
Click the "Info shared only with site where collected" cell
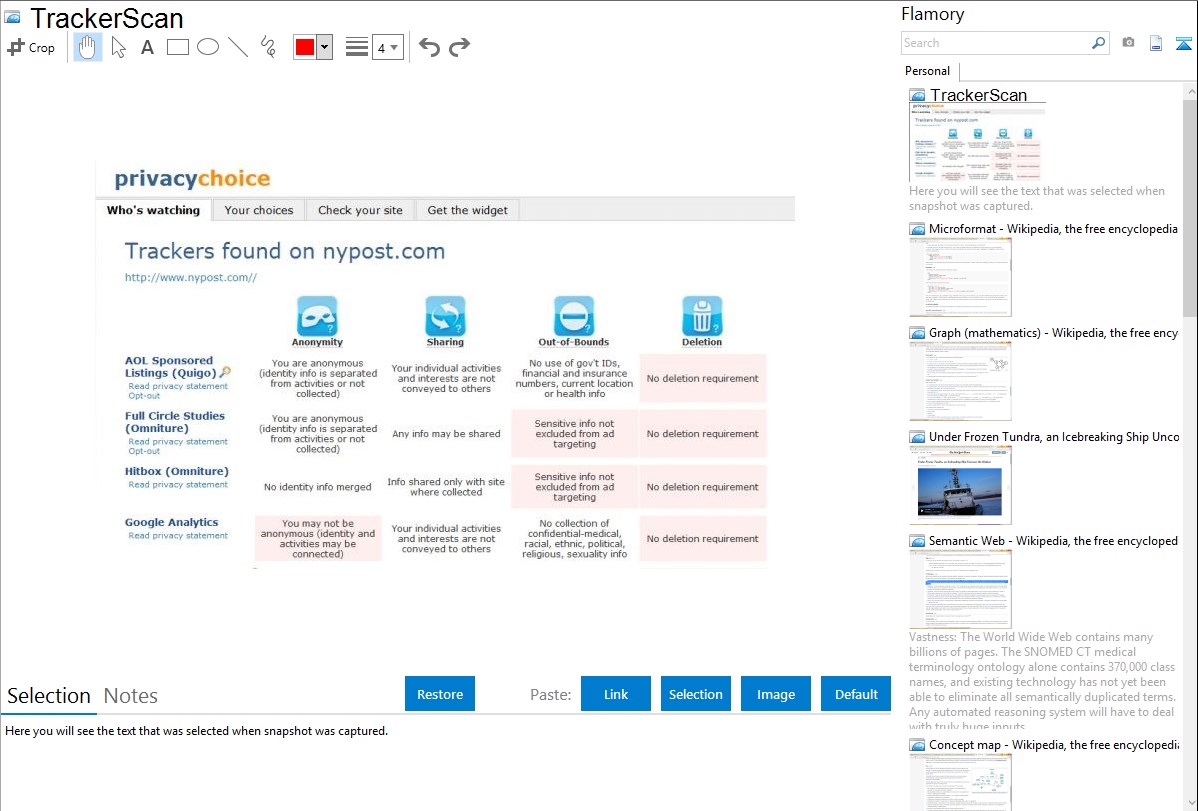(446, 487)
